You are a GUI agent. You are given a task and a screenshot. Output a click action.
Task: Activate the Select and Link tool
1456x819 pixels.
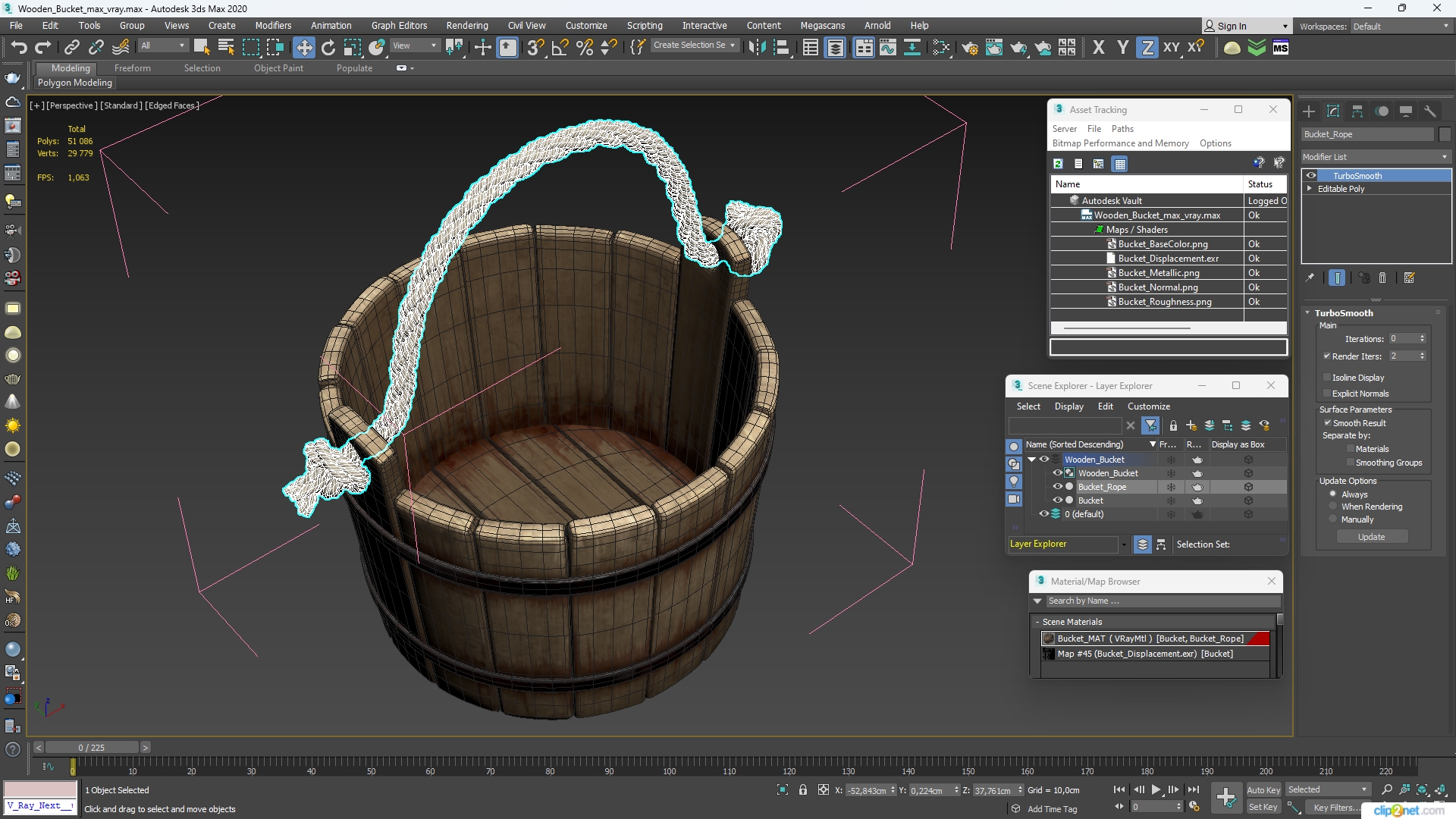(x=71, y=48)
